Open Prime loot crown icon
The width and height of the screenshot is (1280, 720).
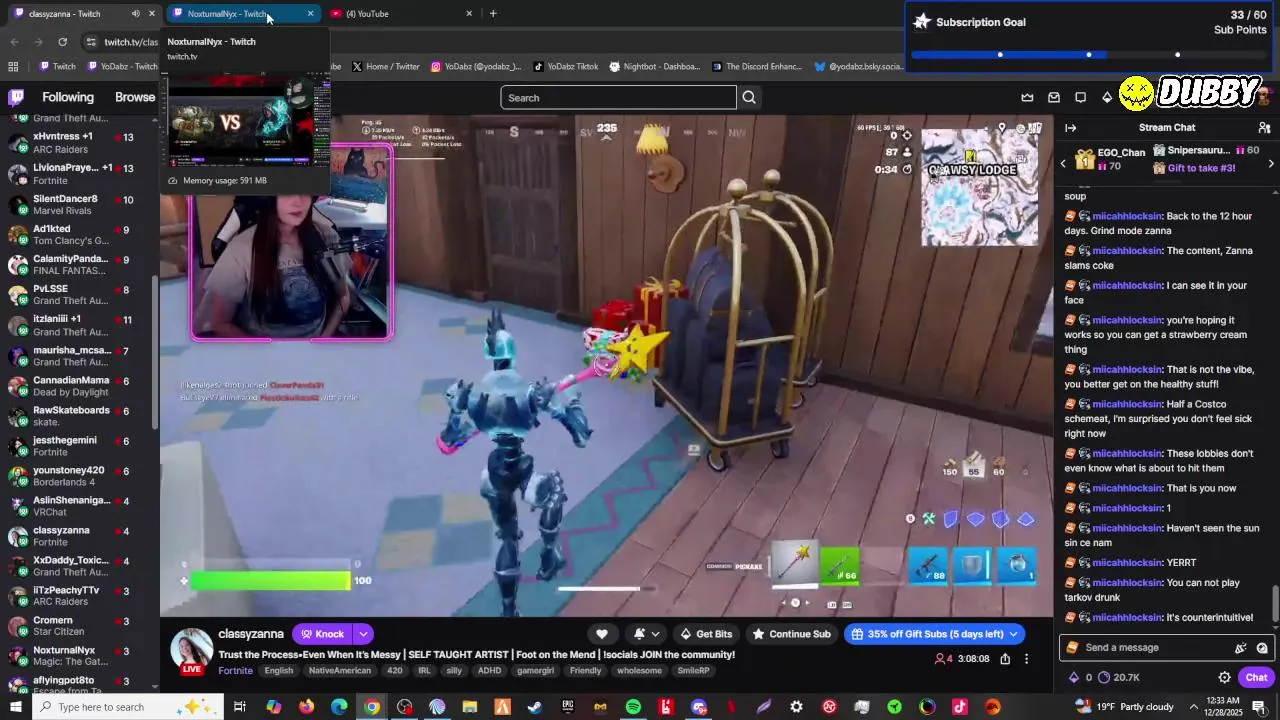point(1027,98)
